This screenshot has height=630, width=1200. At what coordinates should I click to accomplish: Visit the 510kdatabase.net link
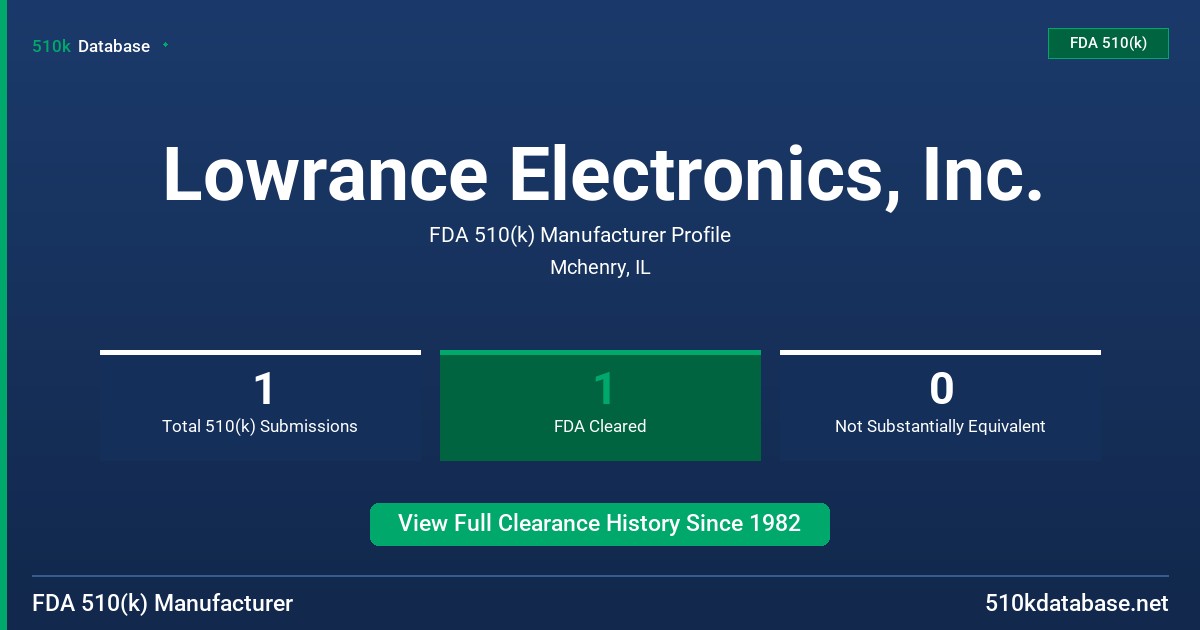(1077, 603)
